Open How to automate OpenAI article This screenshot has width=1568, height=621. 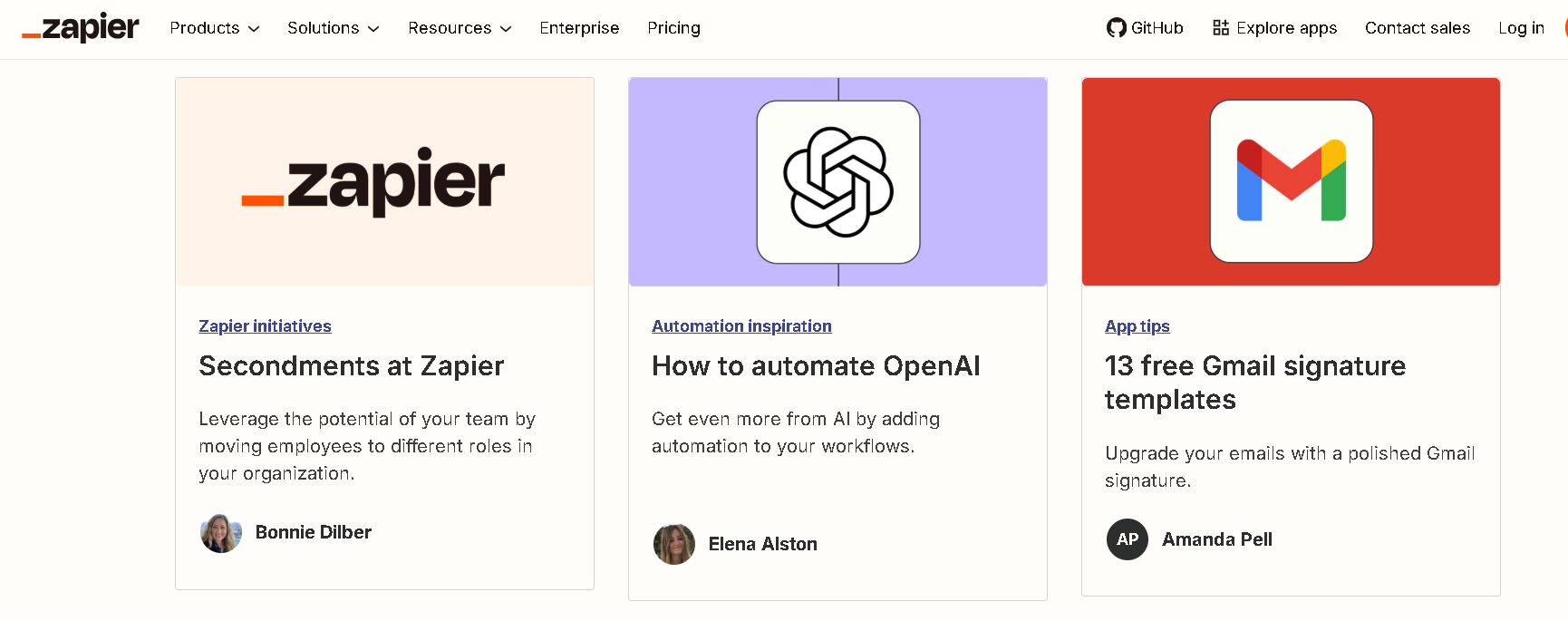[816, 366]
